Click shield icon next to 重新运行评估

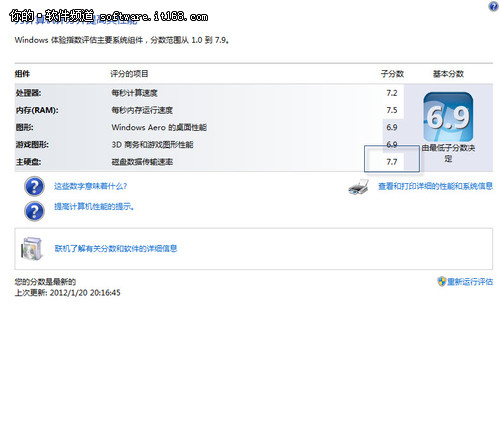coord(441,281)
